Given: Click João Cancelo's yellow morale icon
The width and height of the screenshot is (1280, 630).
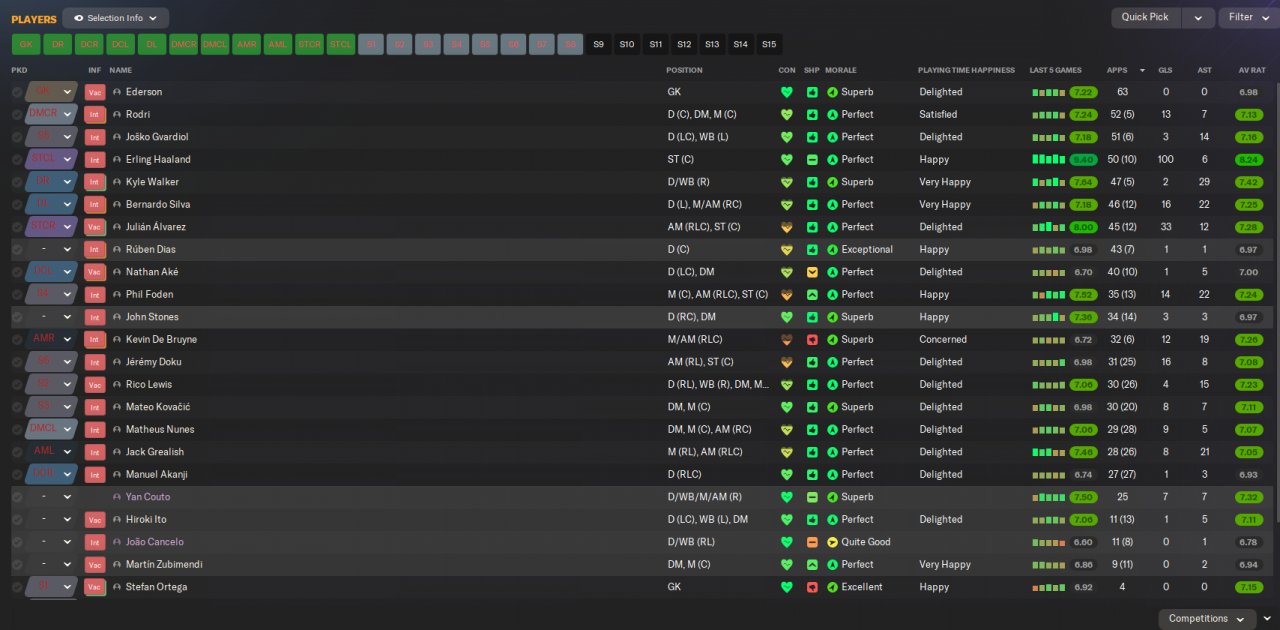Looking at the screenshot, I should [x=832, y=542].
